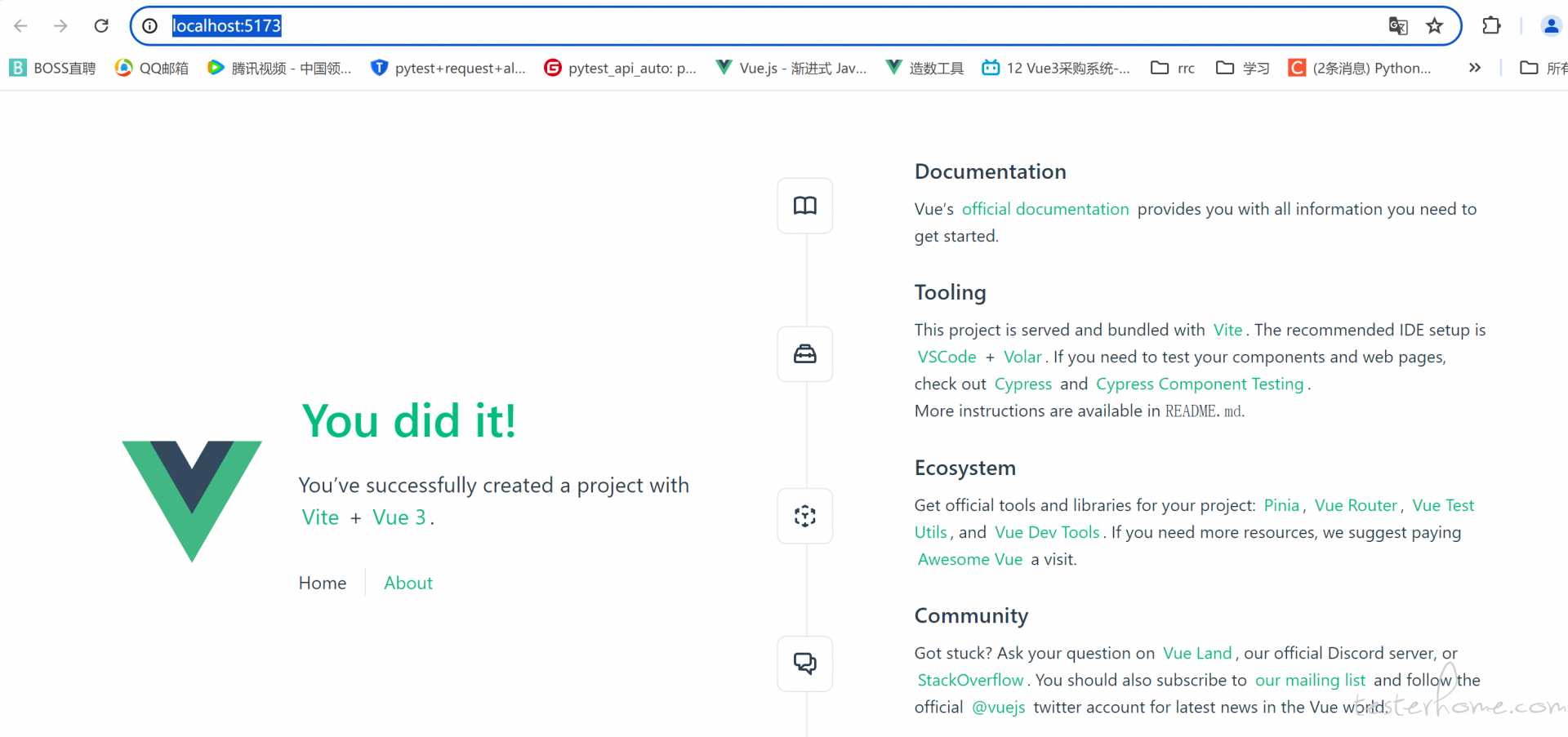Open 造数工具 bookmark
The width and height of the screenshot is (1568, 737).
tap(925, 68)
